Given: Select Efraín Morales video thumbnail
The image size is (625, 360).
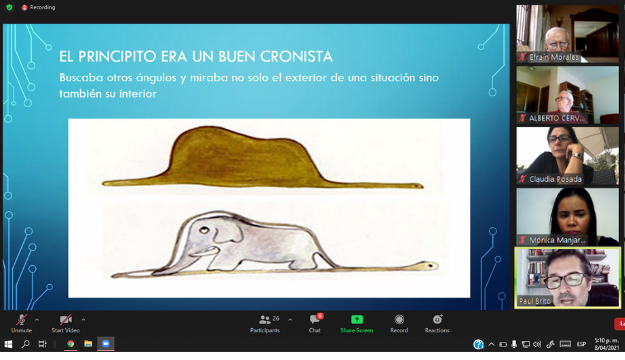Looking at the screenshot, I should coord(567,33).
